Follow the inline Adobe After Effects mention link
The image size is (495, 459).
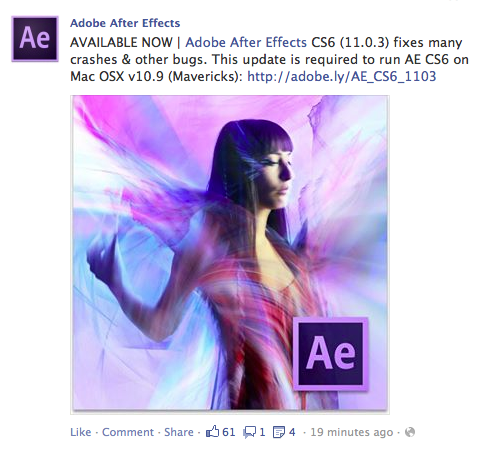246,42
